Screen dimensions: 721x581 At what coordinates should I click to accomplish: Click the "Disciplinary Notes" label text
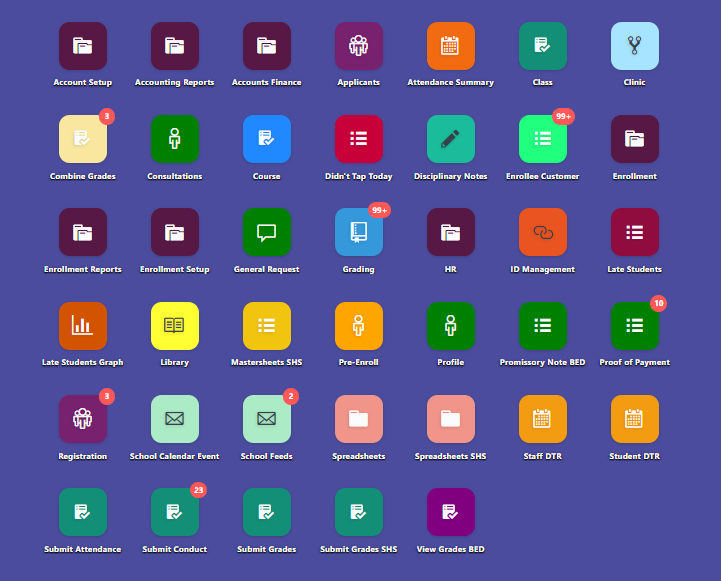coord(451,177)
